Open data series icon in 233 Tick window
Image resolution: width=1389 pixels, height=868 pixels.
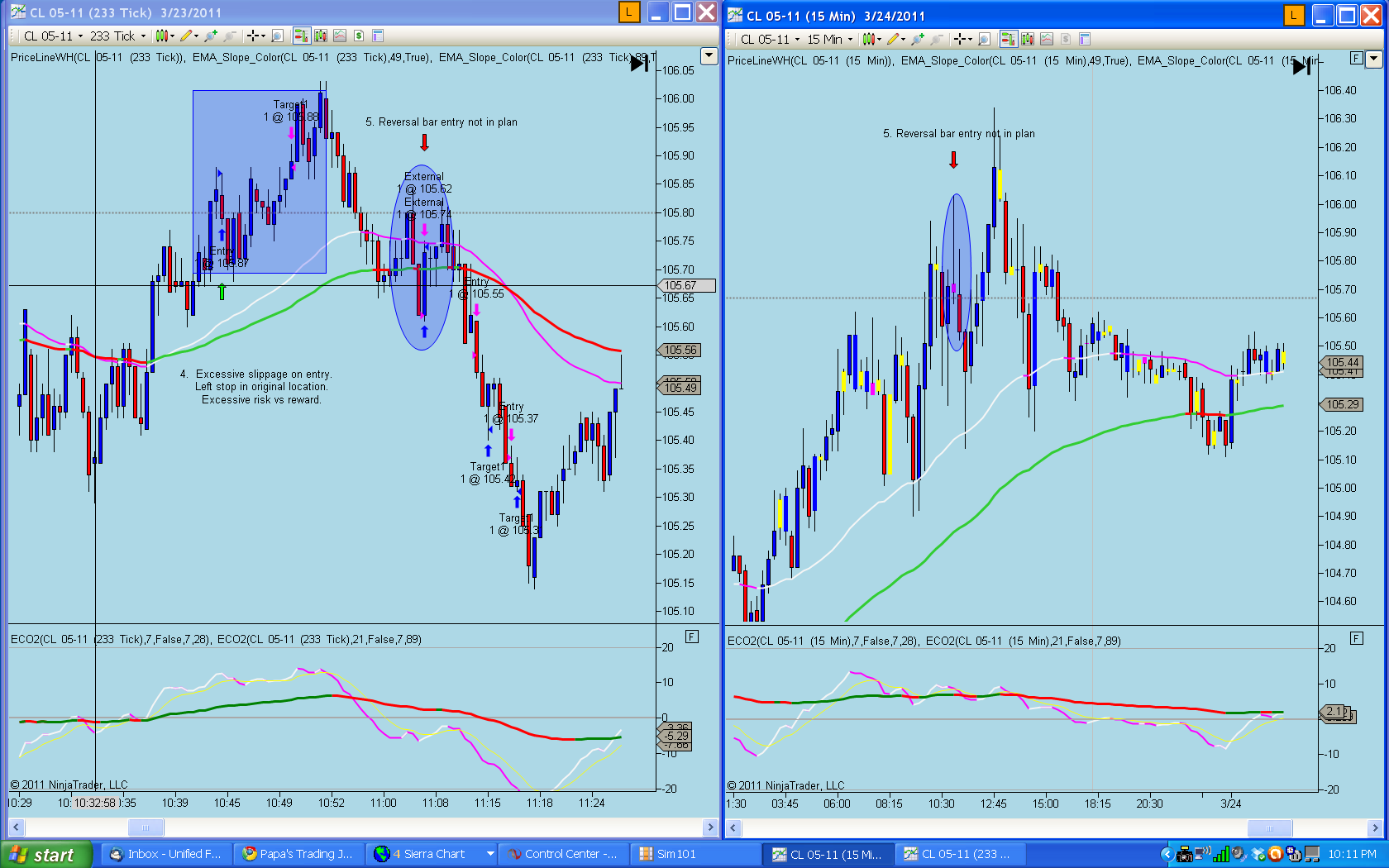pos(320,36)
